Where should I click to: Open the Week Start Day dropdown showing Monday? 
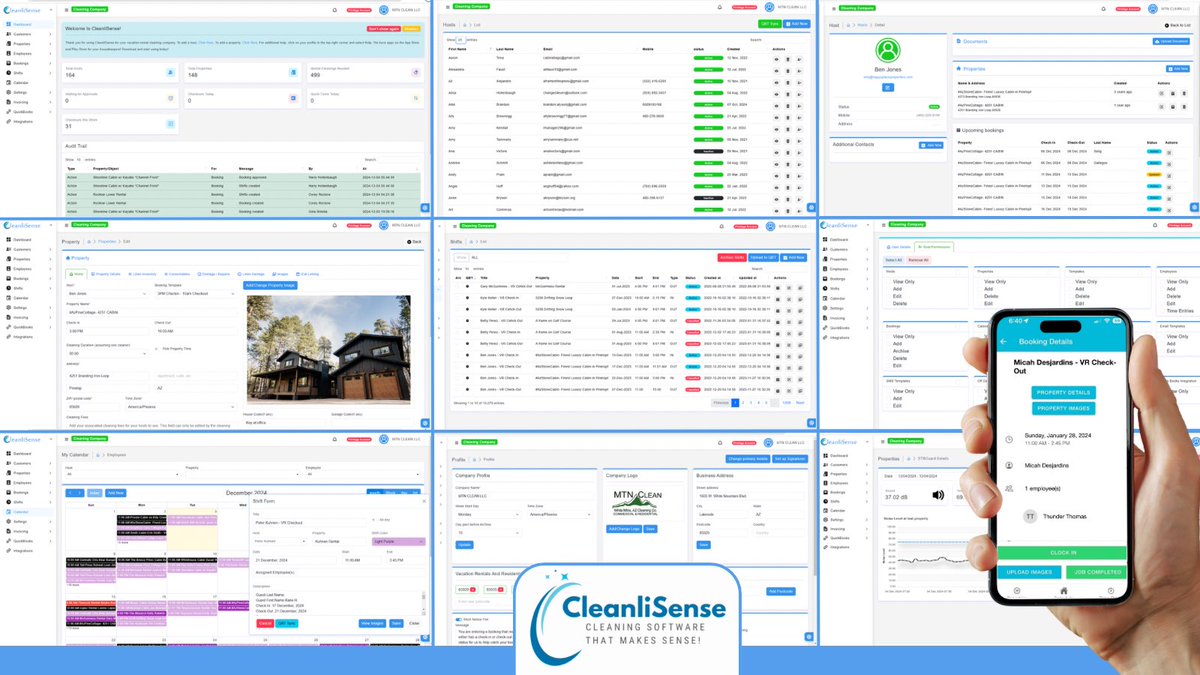pos(488,514)
